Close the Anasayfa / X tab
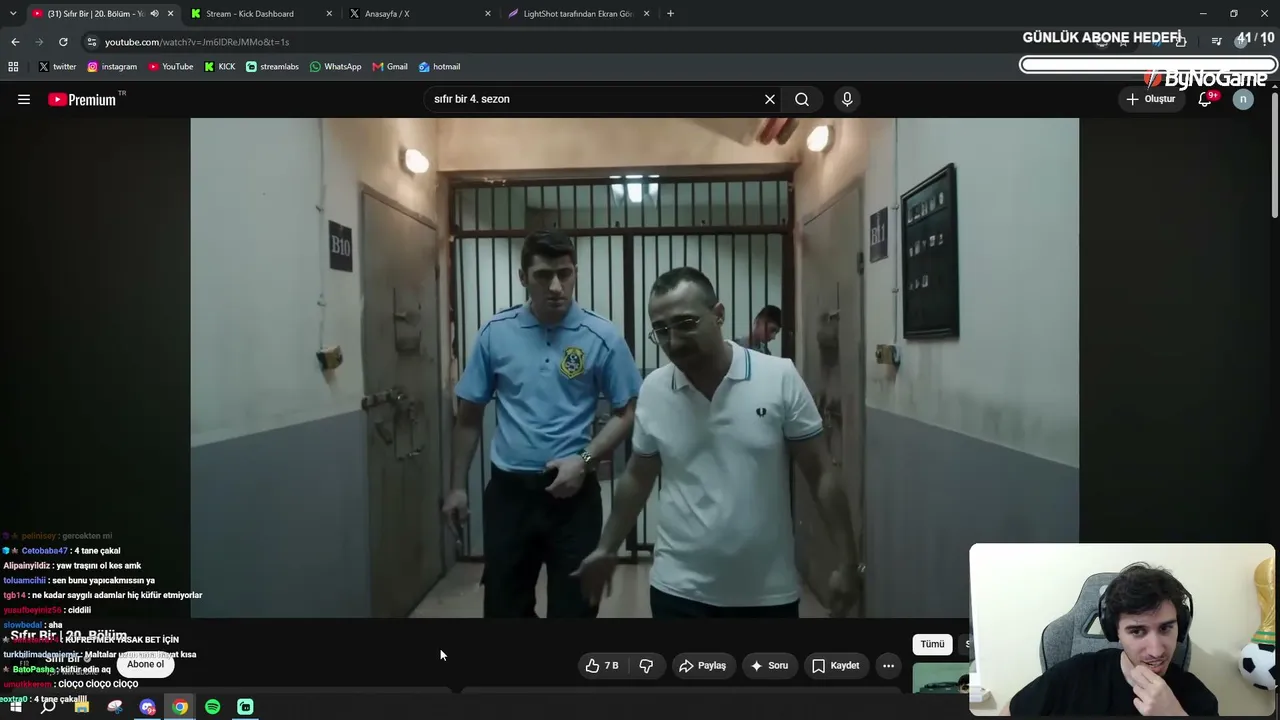The height and width of the screenshot is (720, 1280). pyautogui.click(x=488, y=14)
